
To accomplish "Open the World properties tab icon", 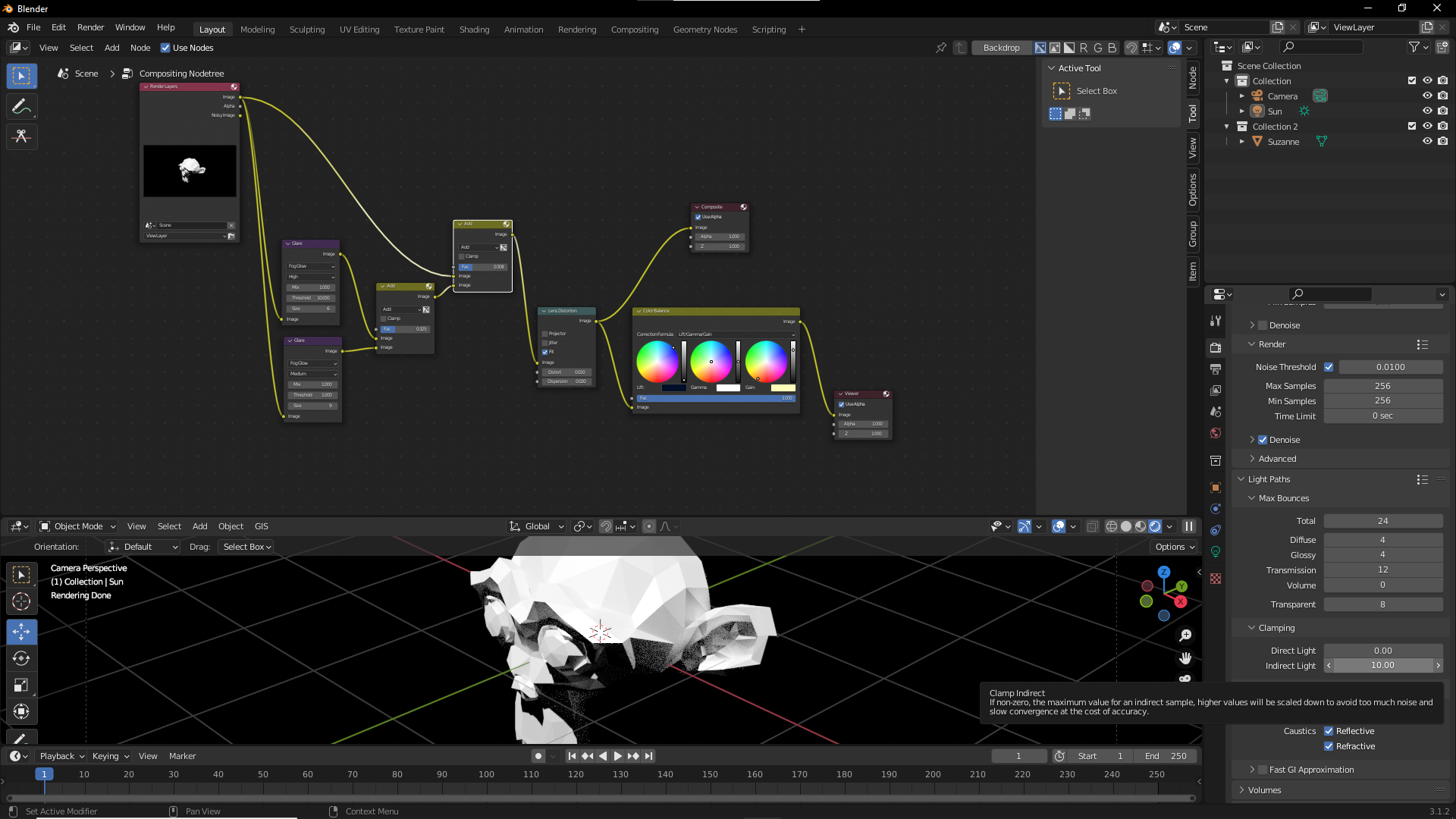I will coord(1216,433).
